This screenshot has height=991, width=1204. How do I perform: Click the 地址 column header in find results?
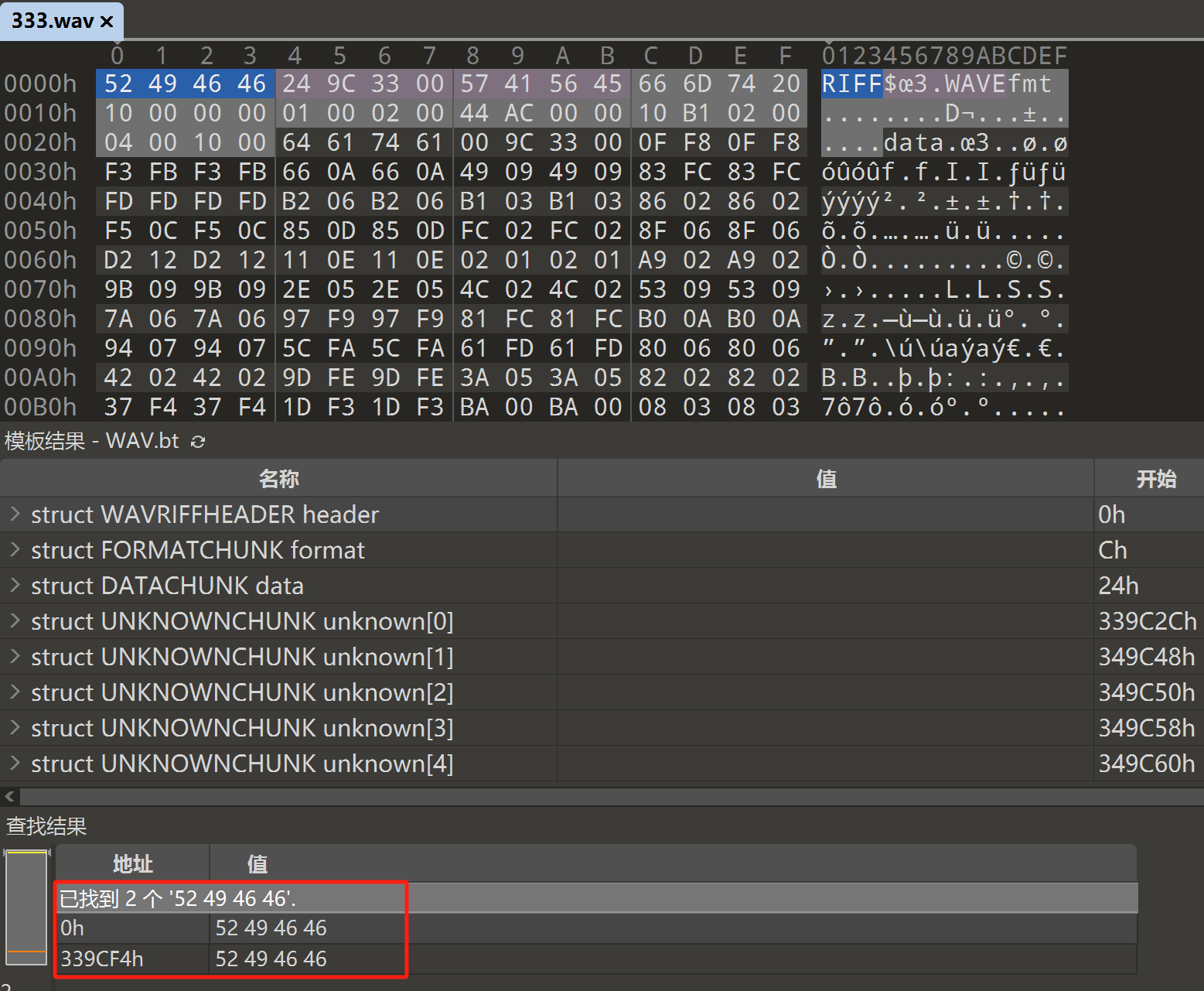(132, 863)
